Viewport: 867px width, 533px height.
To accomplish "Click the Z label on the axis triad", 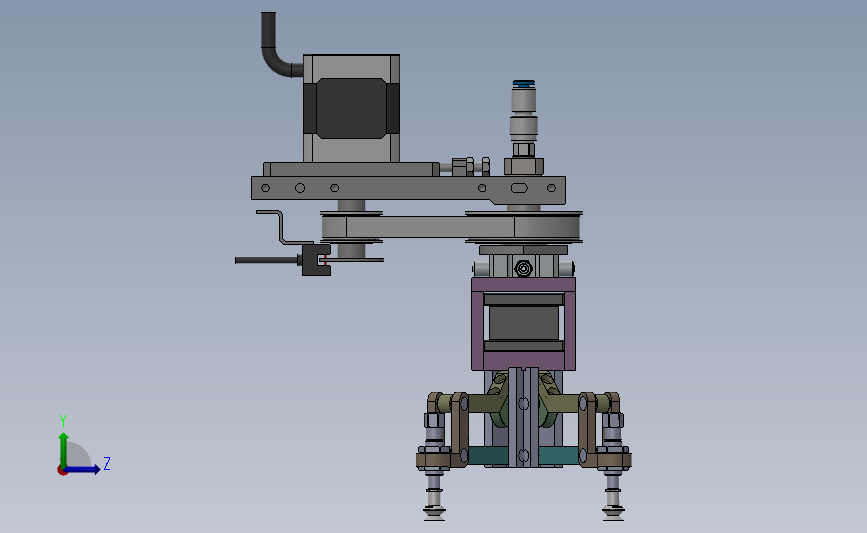I will tap(107, 463).
